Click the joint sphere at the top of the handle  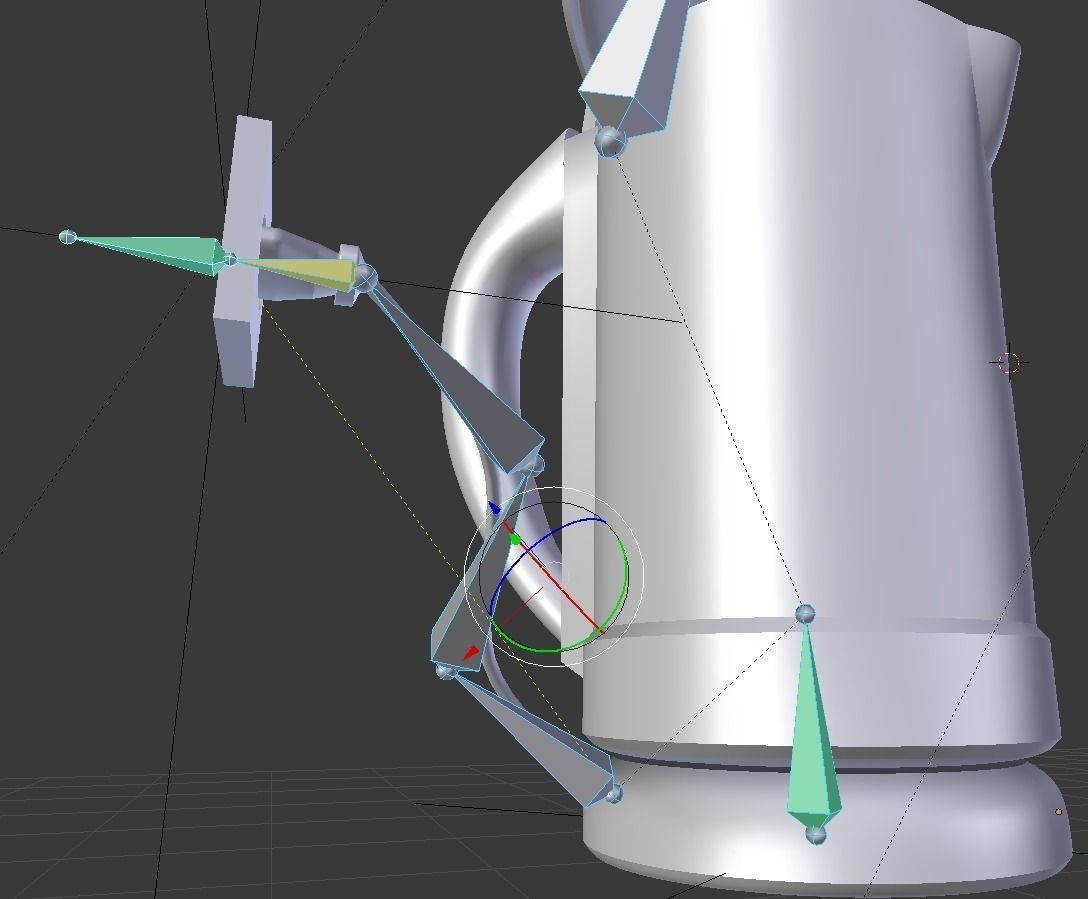point(611,142)
